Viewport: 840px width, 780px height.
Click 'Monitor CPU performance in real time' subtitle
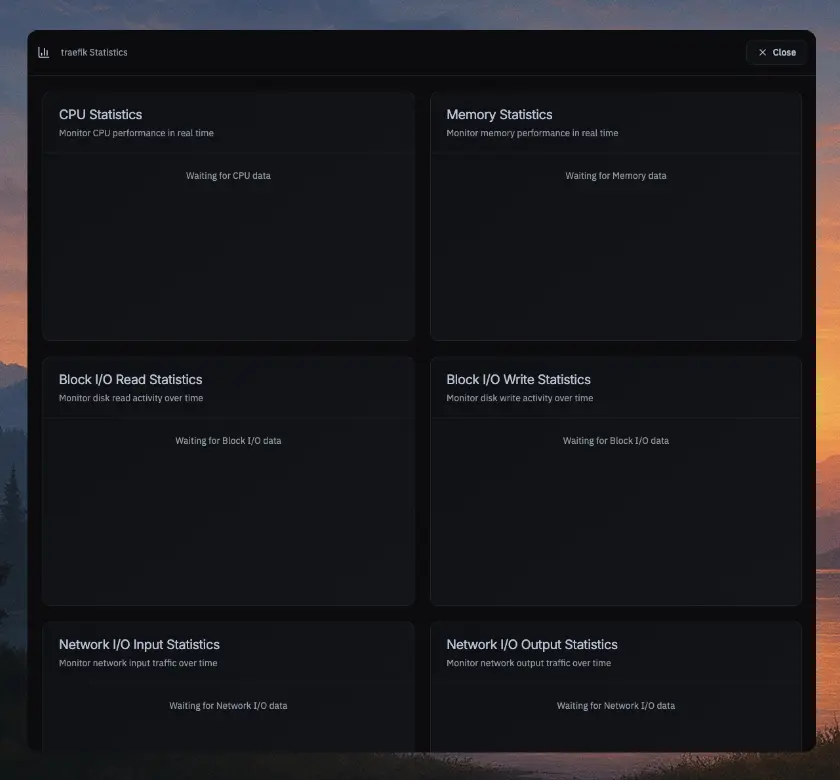[x=136, y=133]
